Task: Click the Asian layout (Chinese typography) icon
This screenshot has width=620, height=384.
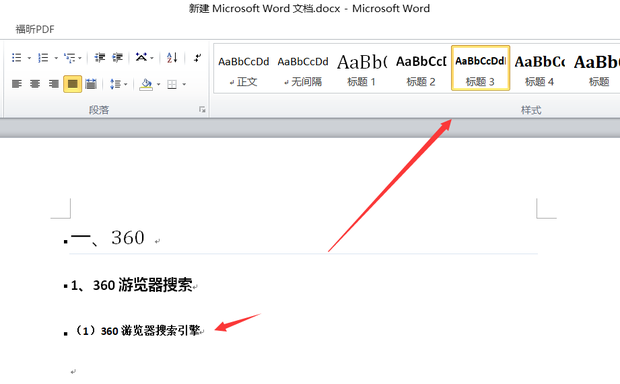Action: point(141,58)
